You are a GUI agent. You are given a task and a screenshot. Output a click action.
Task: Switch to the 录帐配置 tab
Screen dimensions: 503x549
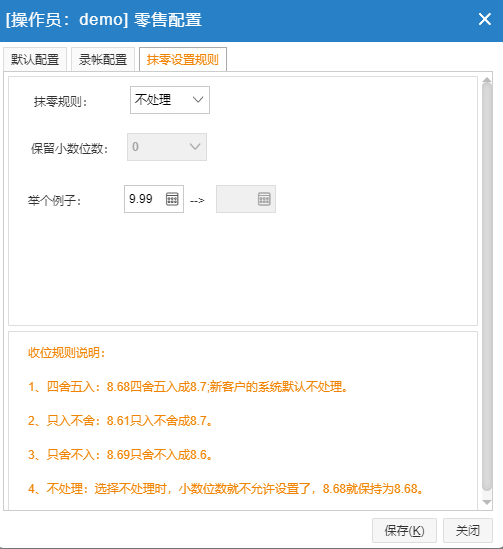tap(103, 60)
